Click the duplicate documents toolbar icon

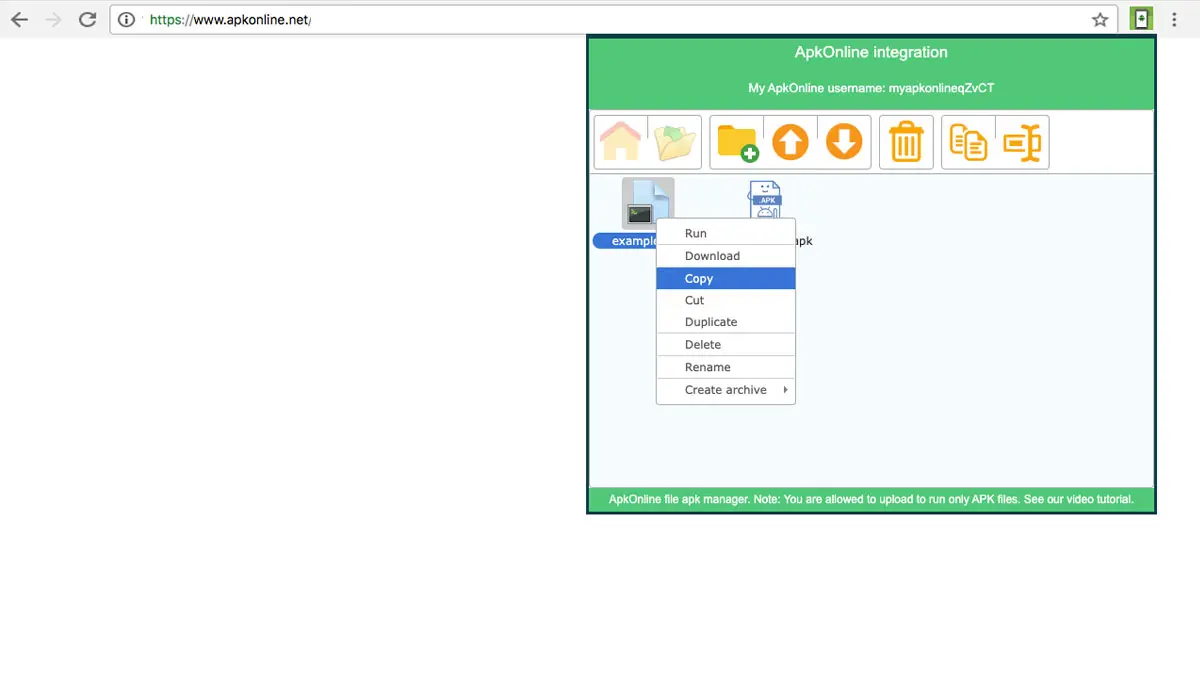coord(968,142)
